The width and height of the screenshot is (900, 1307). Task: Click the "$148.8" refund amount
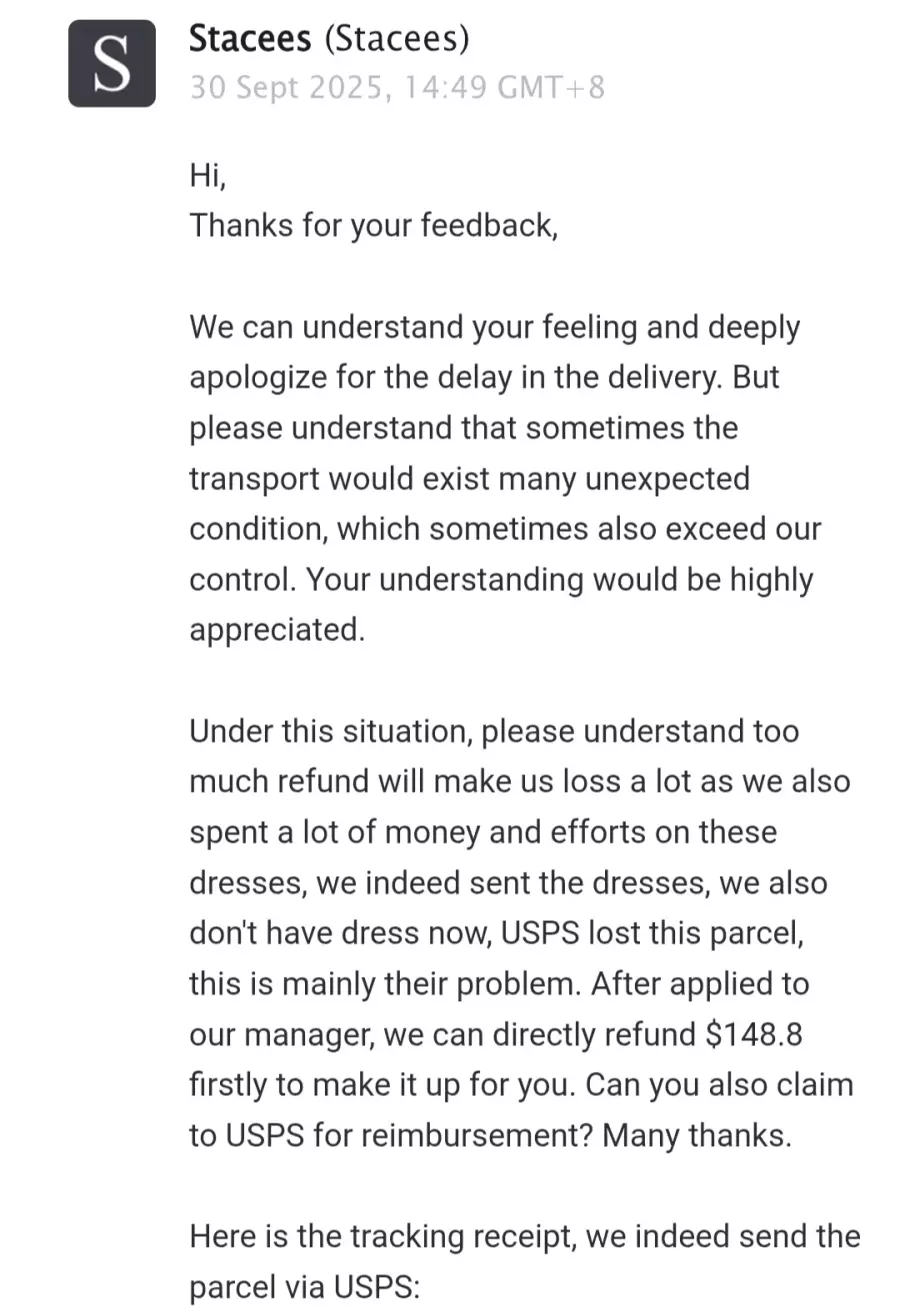coord(753,1034)
